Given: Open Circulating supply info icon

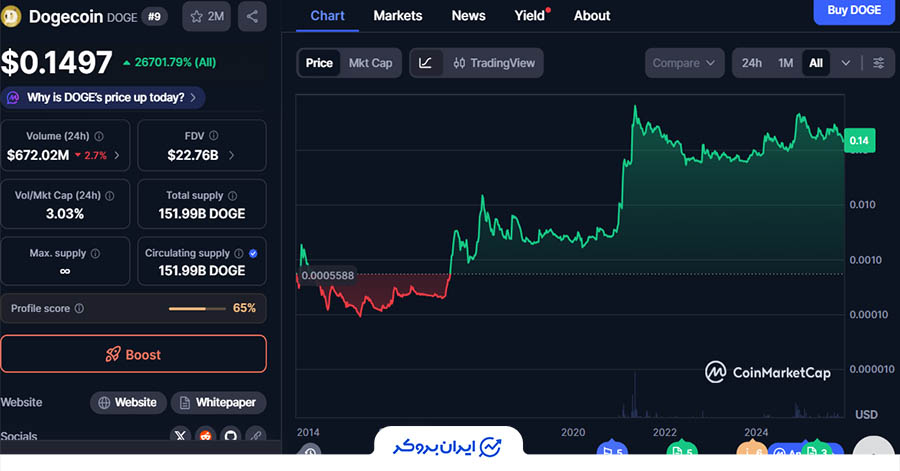Looking at the screenshot, I should pos(239,253).
